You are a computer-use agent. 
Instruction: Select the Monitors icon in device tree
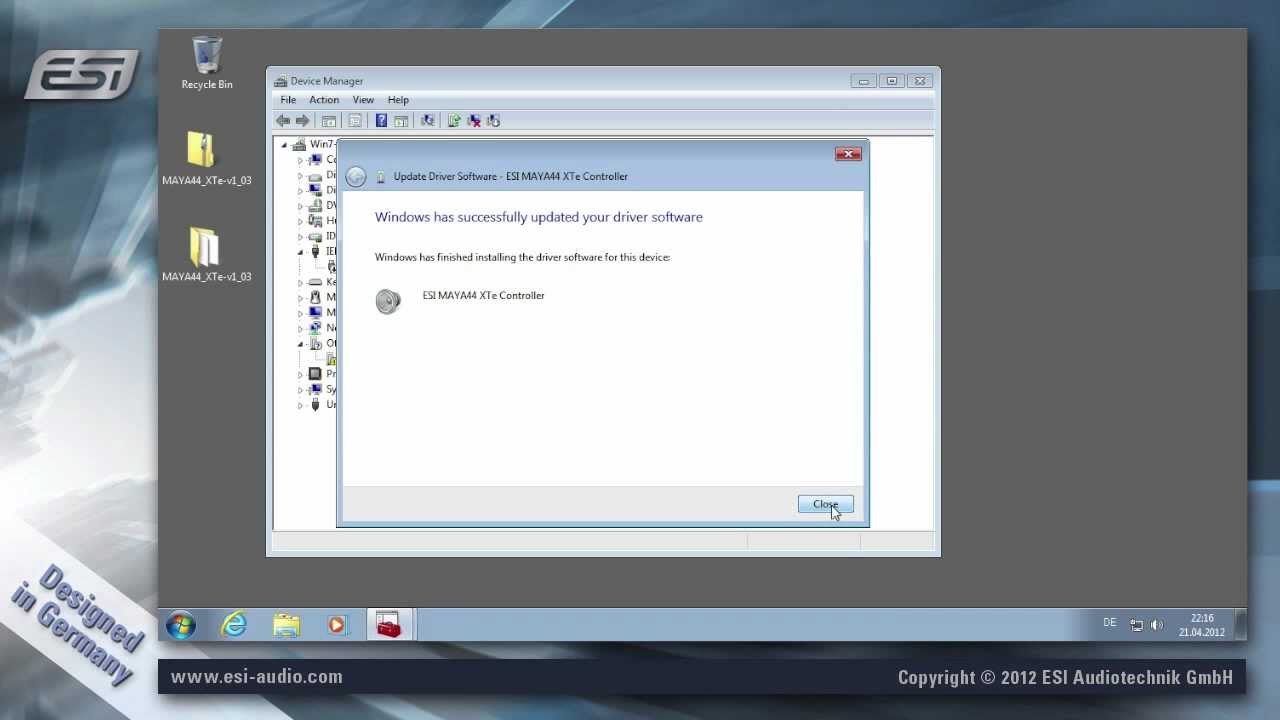[316, 313]
